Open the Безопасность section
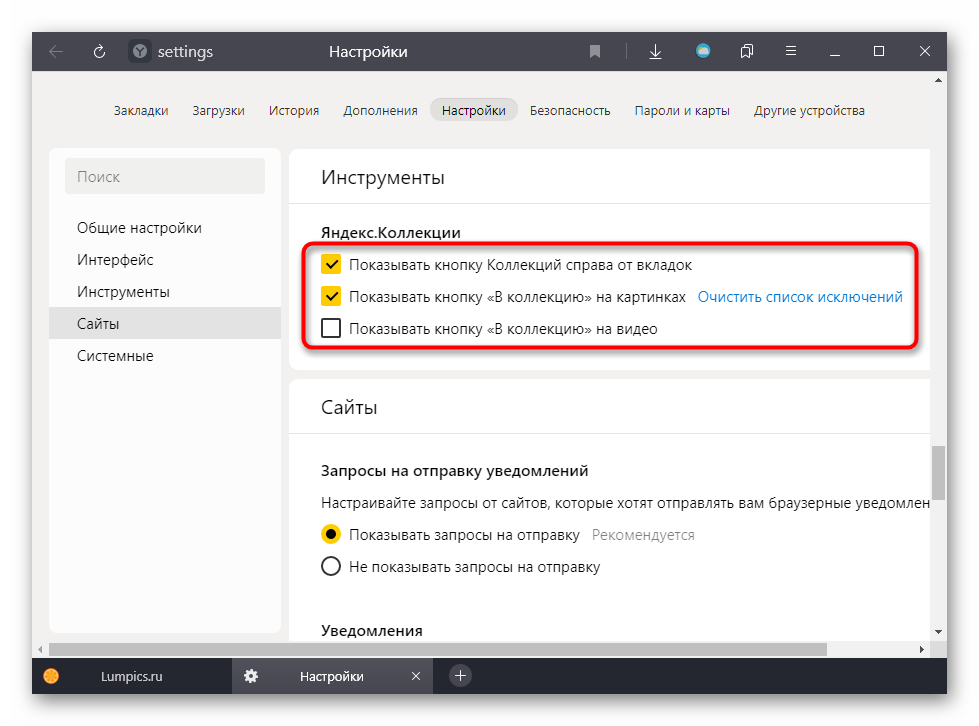979x726 pixels. 570,110
